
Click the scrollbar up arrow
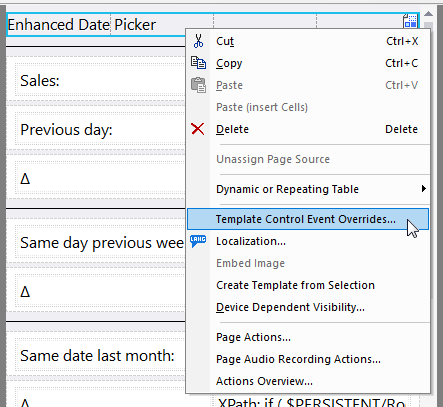(428, 14)
